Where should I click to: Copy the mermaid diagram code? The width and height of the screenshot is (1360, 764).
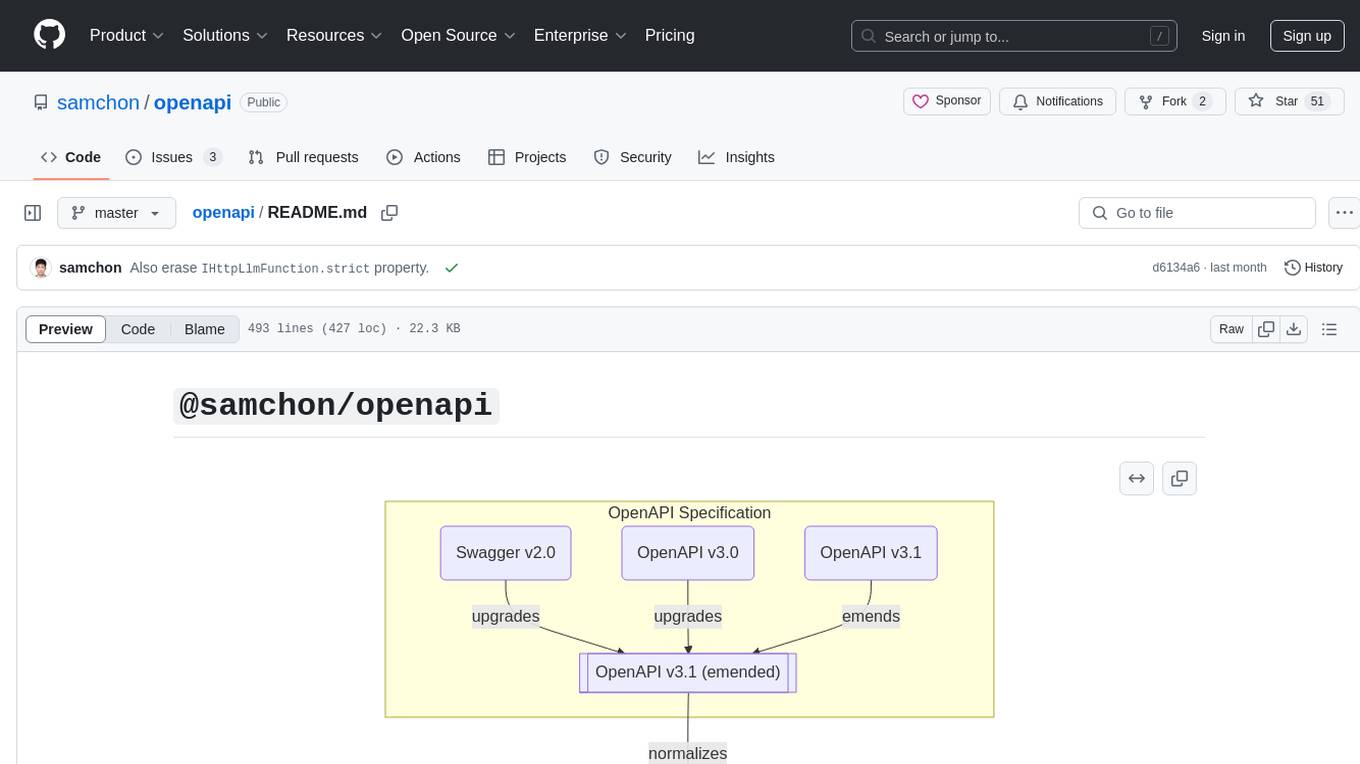click(x=1180, y=479)
